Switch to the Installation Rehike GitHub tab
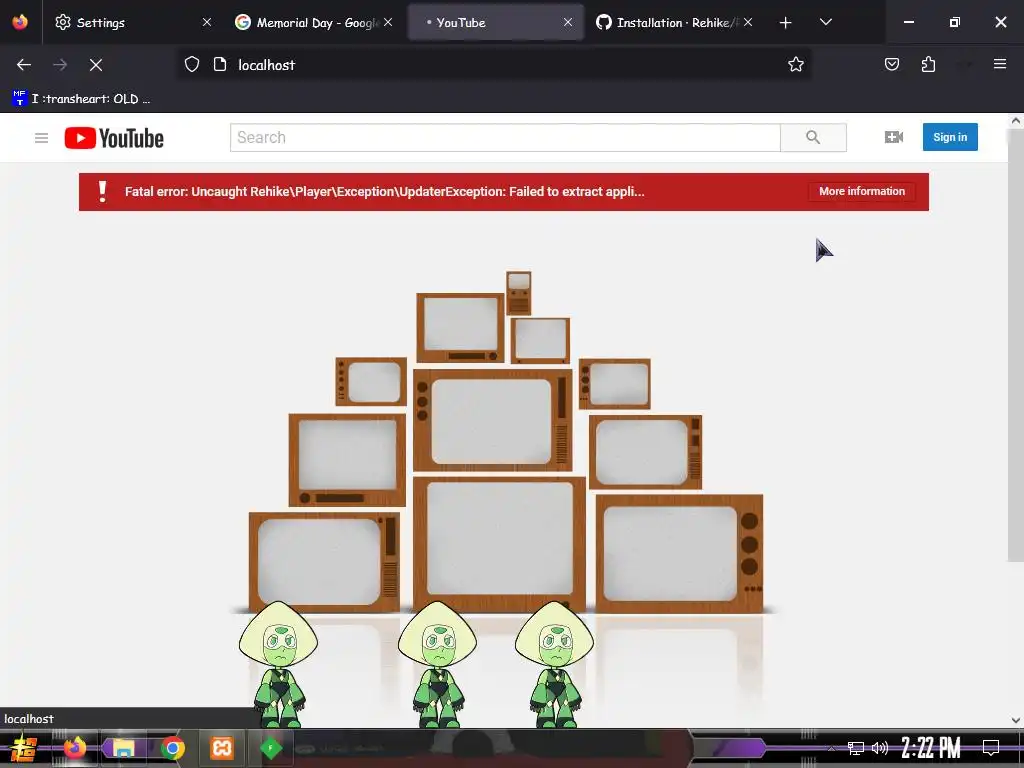Viewport: 1024px width, 768px height. coord(676,22)
